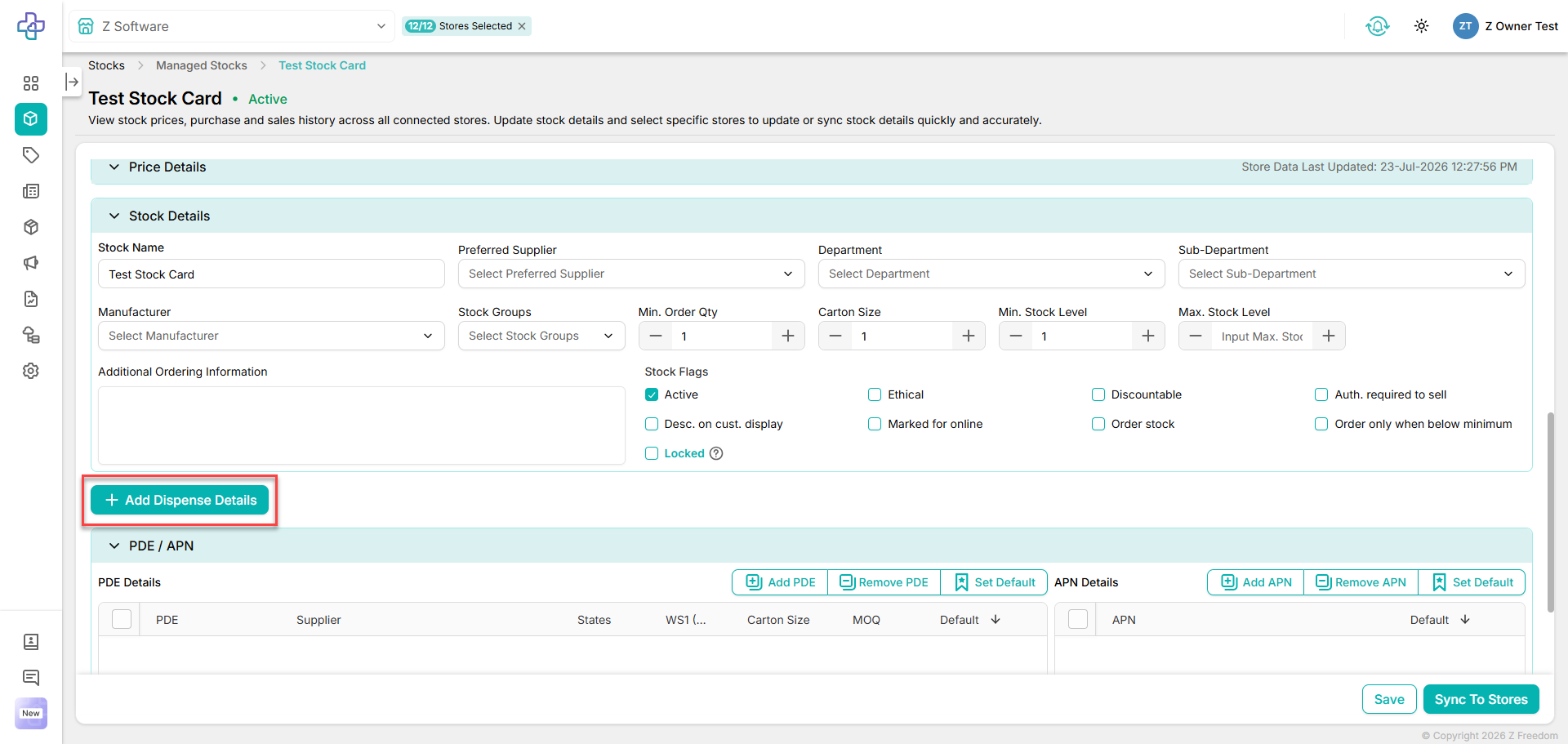Click Additional Ordering Information textarea

362,425
